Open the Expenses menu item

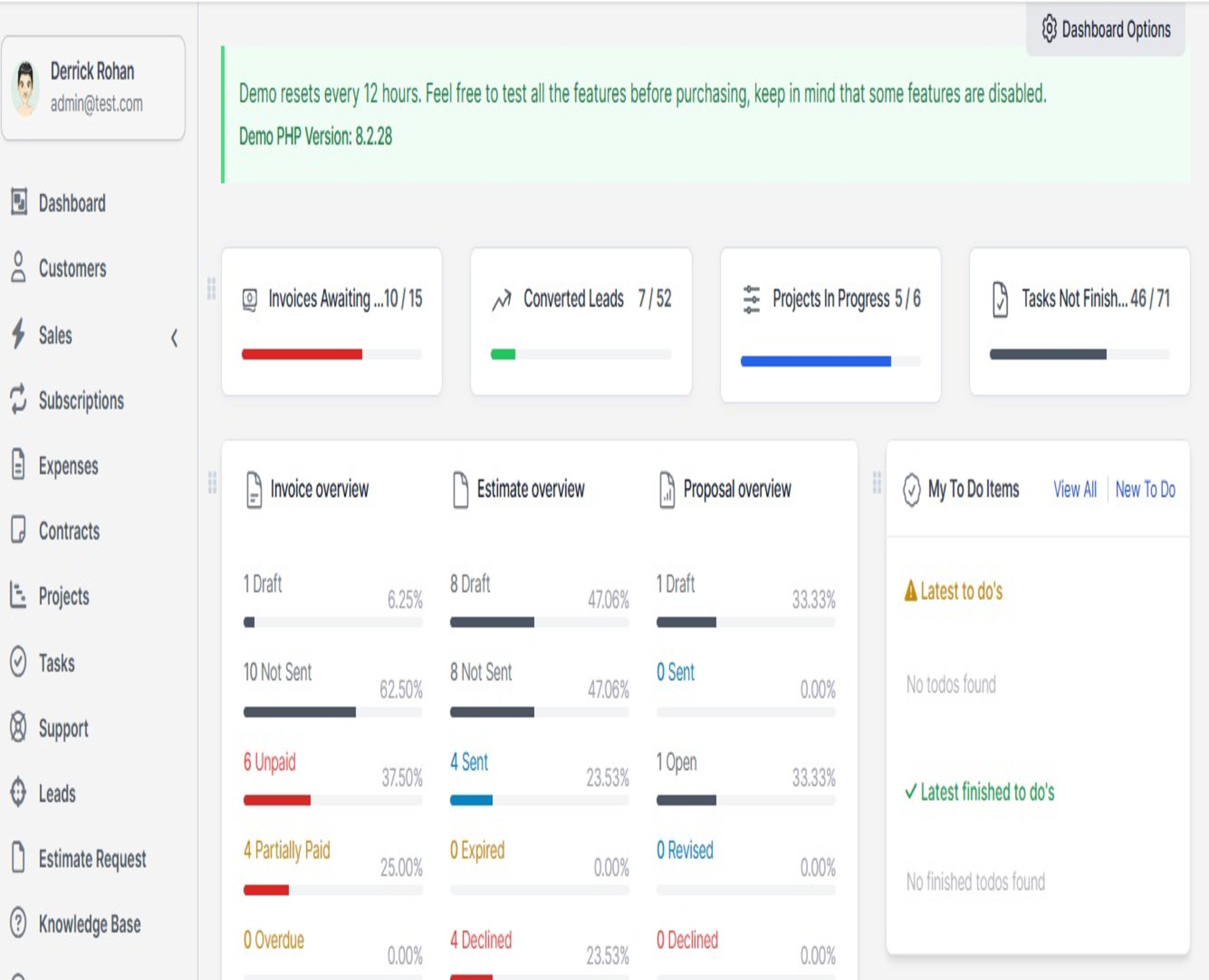[68, 466]
